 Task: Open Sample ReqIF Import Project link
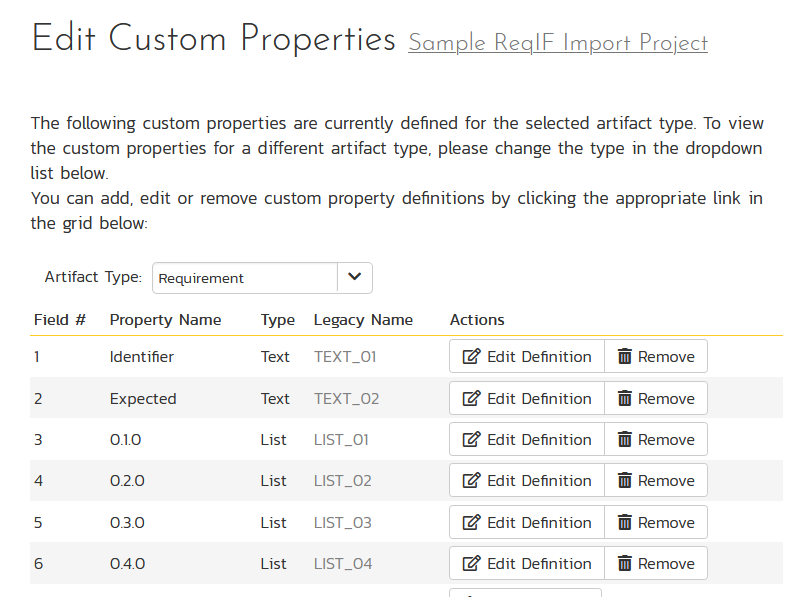click(558, 43)
